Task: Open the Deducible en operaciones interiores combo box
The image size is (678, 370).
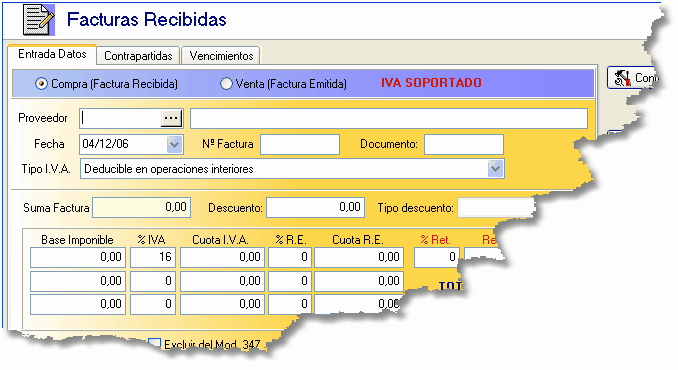Action: pyautogui.click(x=292, y=169)
